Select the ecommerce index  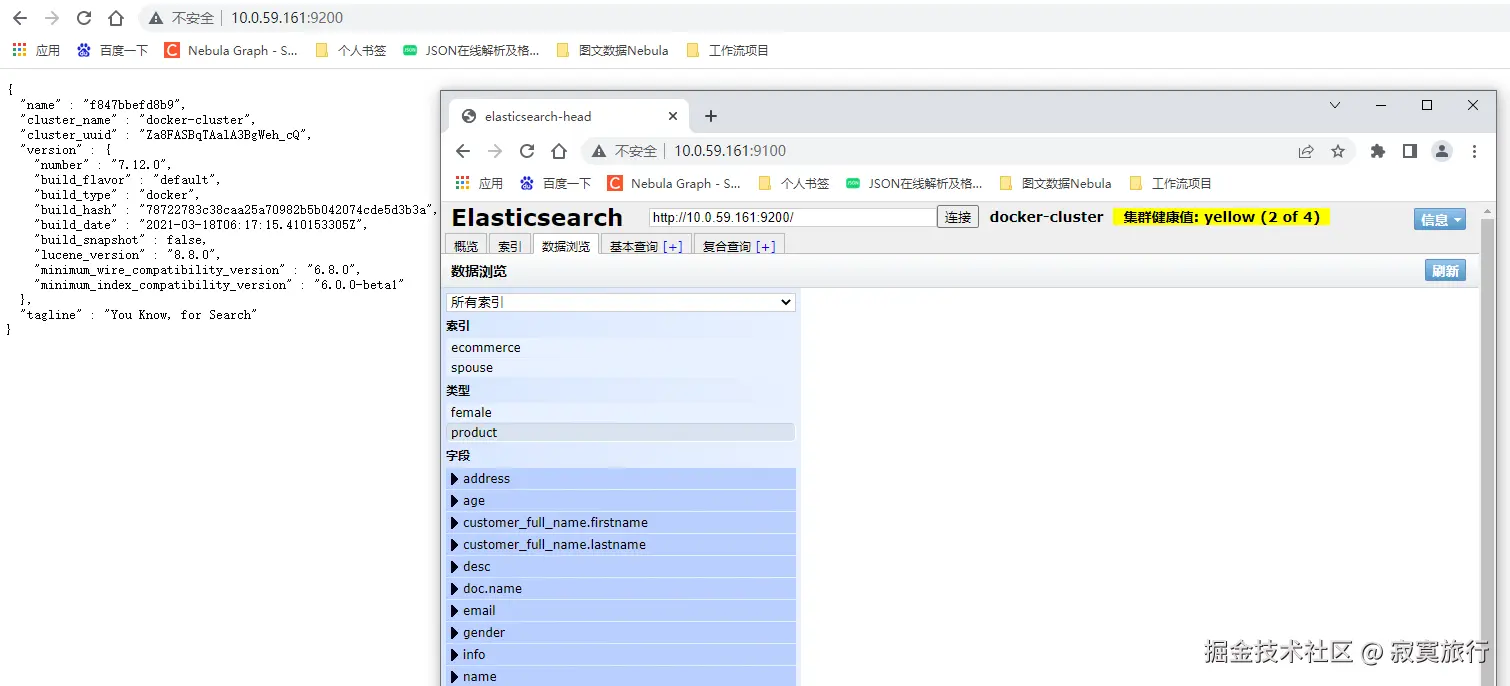621,348
